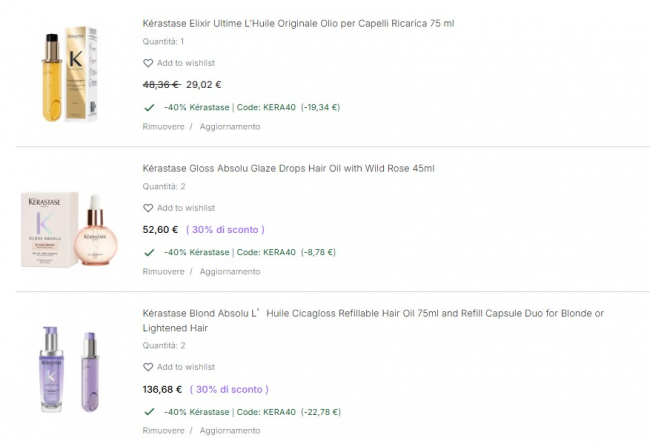Open the Kérastase Elixir Ultime product title link

pos(299,22)
